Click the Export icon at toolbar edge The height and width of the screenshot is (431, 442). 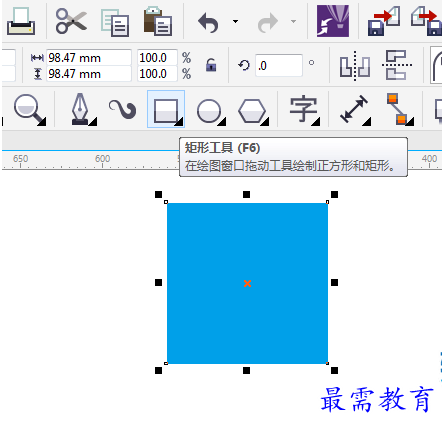427,21
